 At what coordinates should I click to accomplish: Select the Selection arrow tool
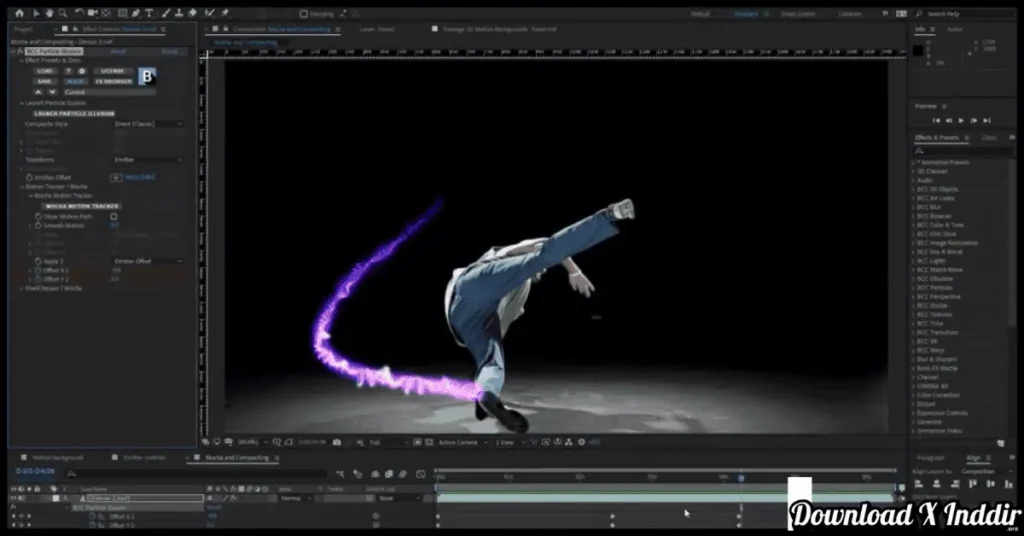click(36, 13)
